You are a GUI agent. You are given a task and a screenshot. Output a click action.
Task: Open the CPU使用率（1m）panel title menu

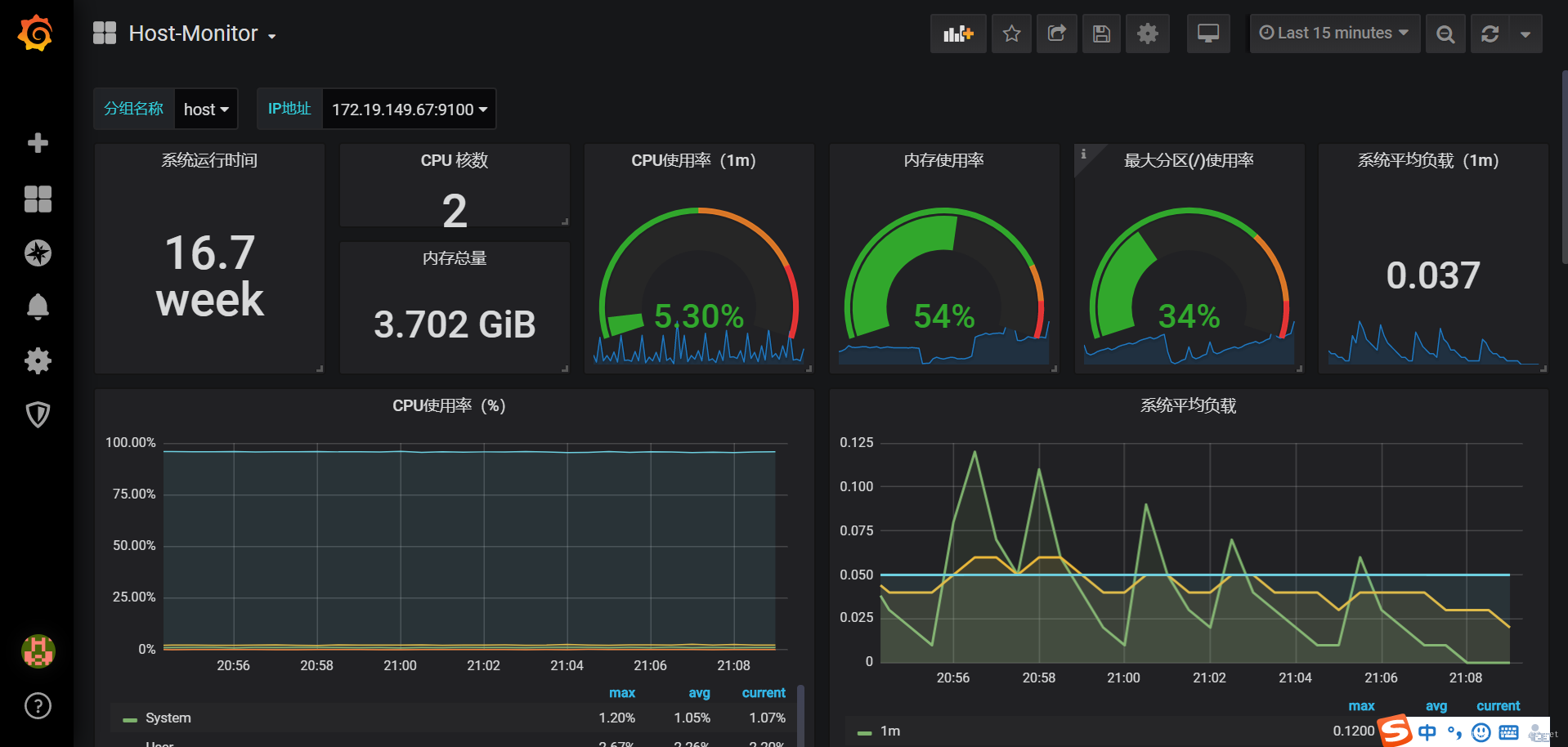coord(693,160)
